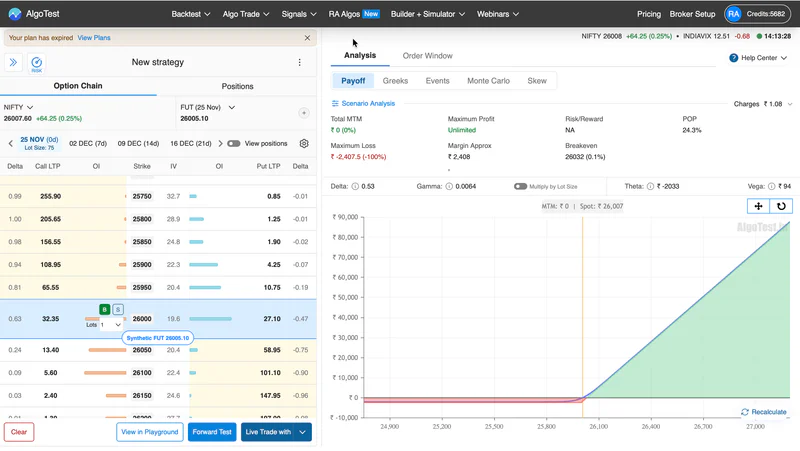The width and height of the screenshot is (800, 451).
Task: Click the option chain settings gear
Action: [304, 143]
